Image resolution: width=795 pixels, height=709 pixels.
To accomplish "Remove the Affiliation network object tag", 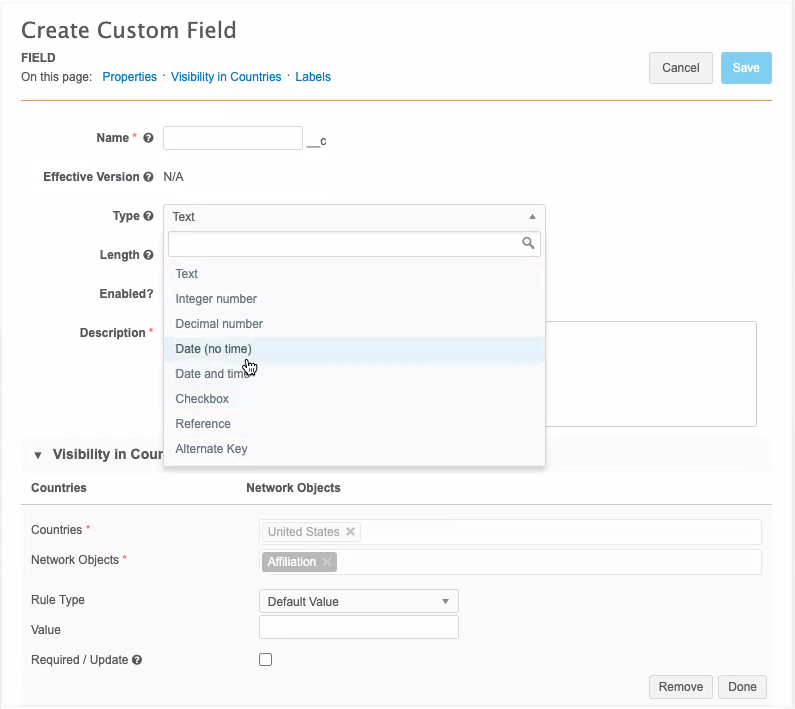I will pyautogui.click(x=327, y=562).
